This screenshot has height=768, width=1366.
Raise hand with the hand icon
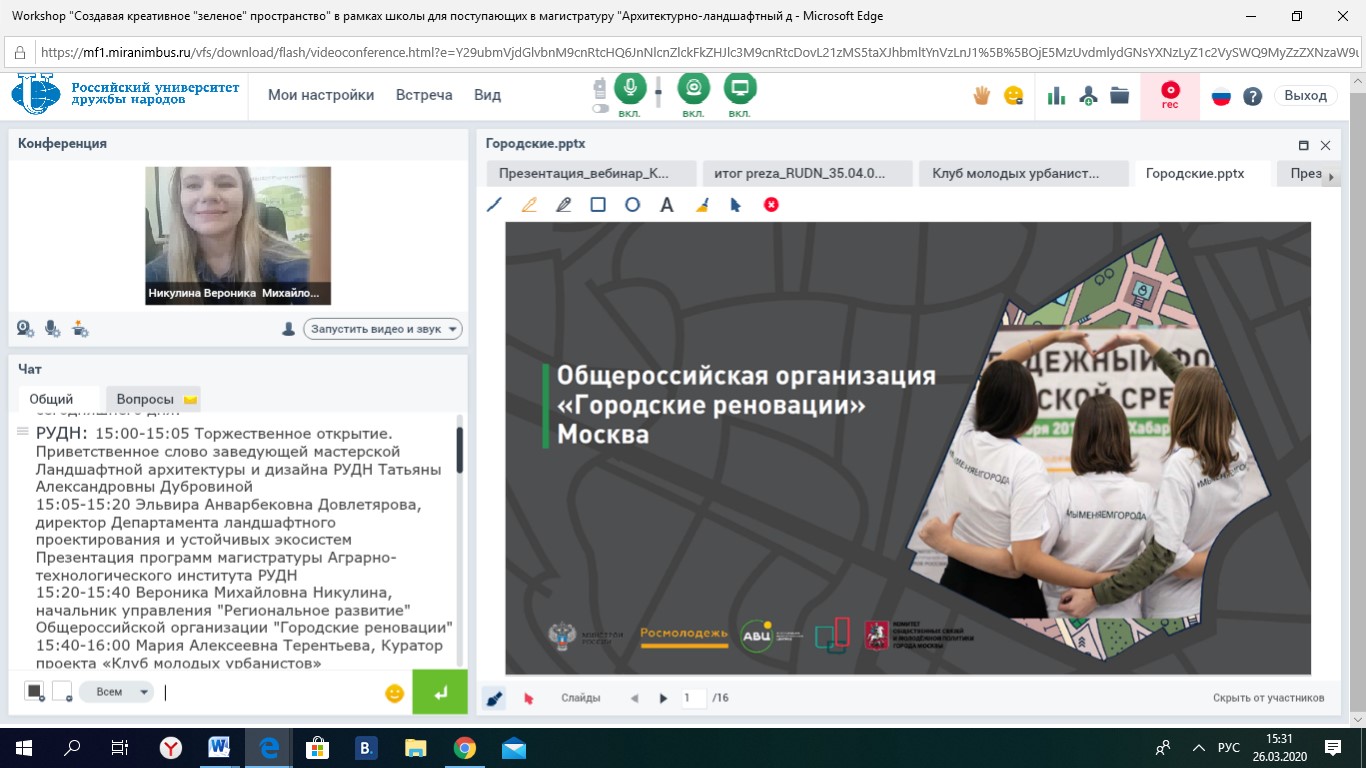(982, 96)
